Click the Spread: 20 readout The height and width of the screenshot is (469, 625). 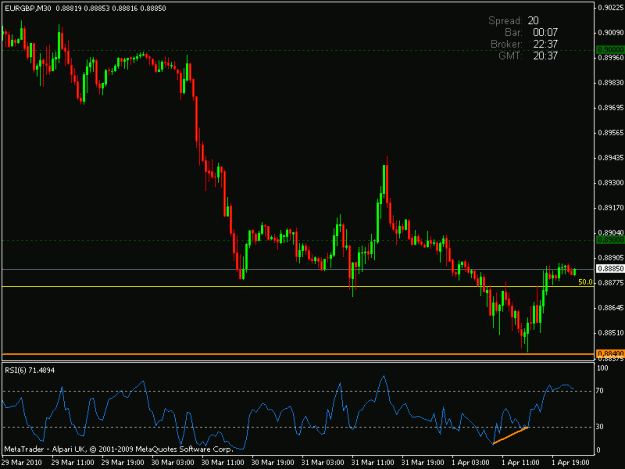tap(514, 21)
